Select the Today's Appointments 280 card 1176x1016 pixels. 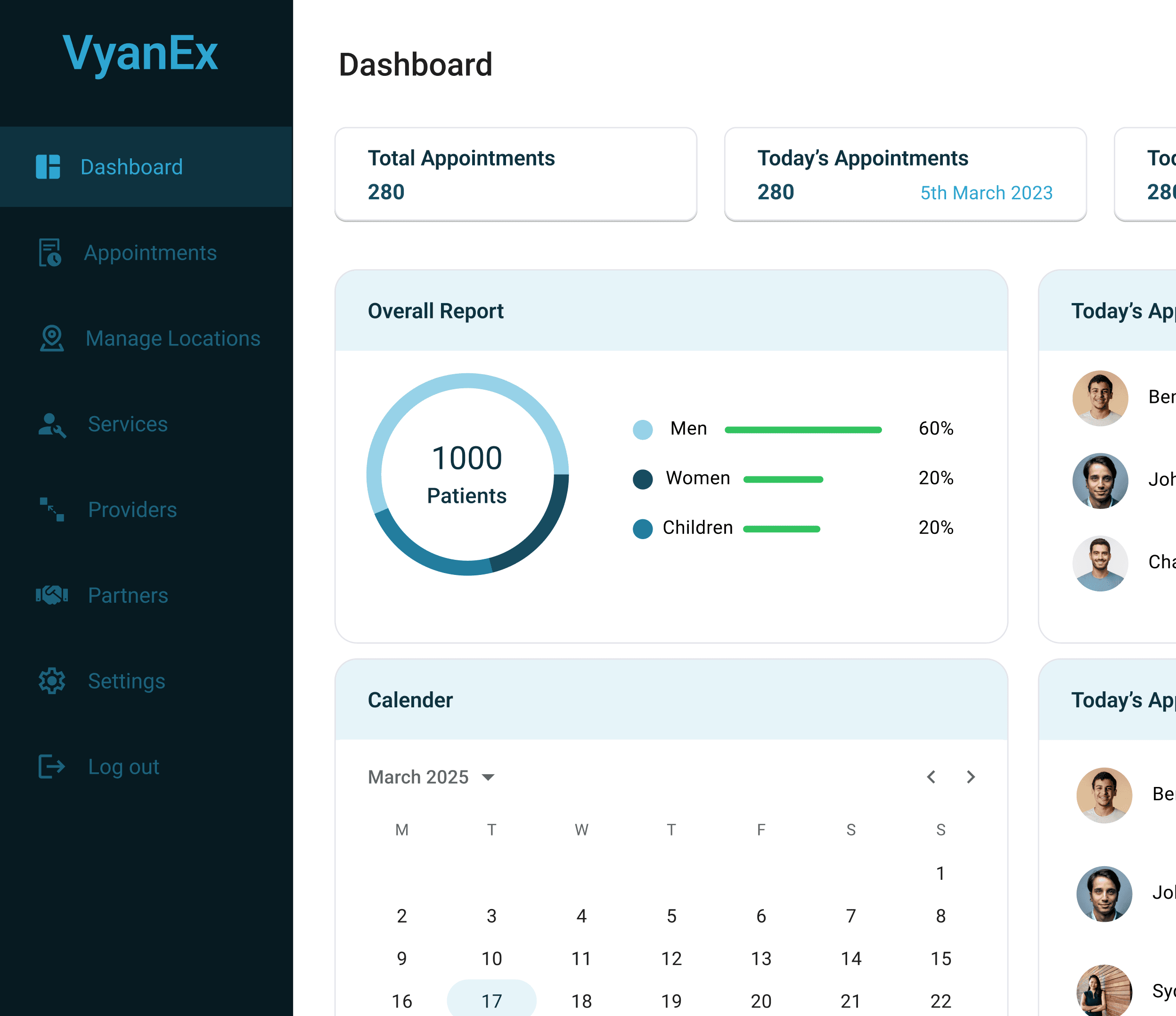pos(905,174)
